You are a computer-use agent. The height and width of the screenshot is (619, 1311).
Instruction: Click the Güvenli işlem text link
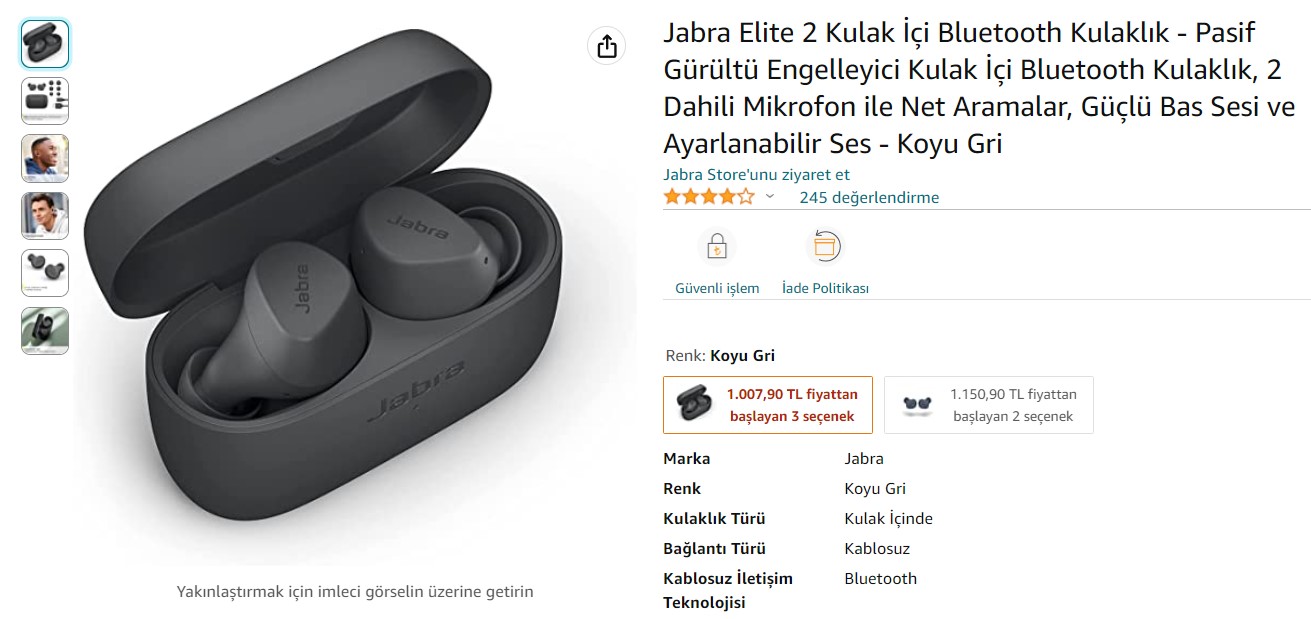pyautogui.click(x=717, y=288)
